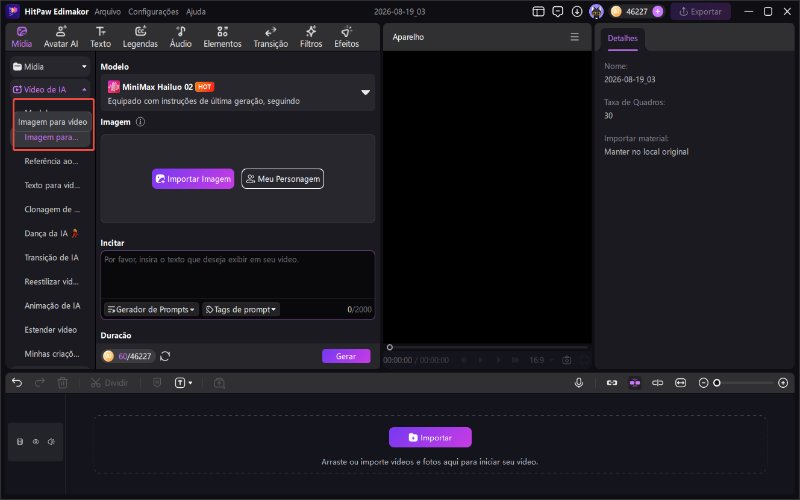Viewport: 800px width, 500px height.
Task: Open the Filtros tab
Action: [x=311, y=37]
